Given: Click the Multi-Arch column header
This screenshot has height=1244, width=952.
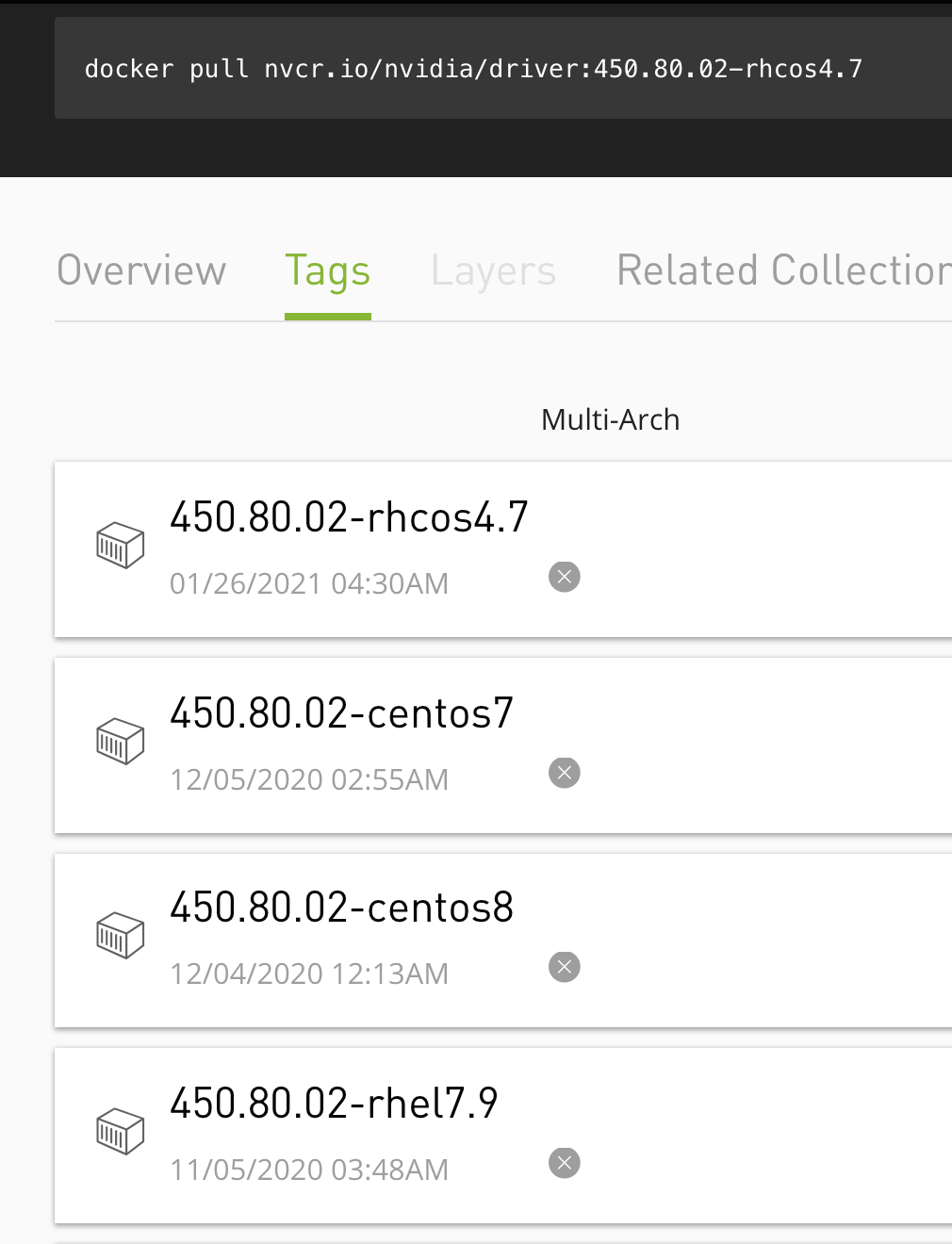Looking at the screenshot, I should tap(610, 419).
